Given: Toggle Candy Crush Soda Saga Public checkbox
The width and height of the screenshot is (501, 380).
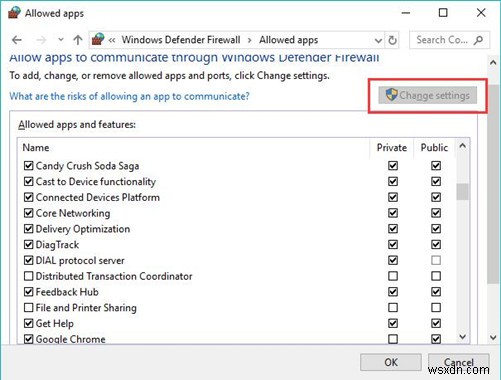Looking at the screenshot, I should pos(436,166).
